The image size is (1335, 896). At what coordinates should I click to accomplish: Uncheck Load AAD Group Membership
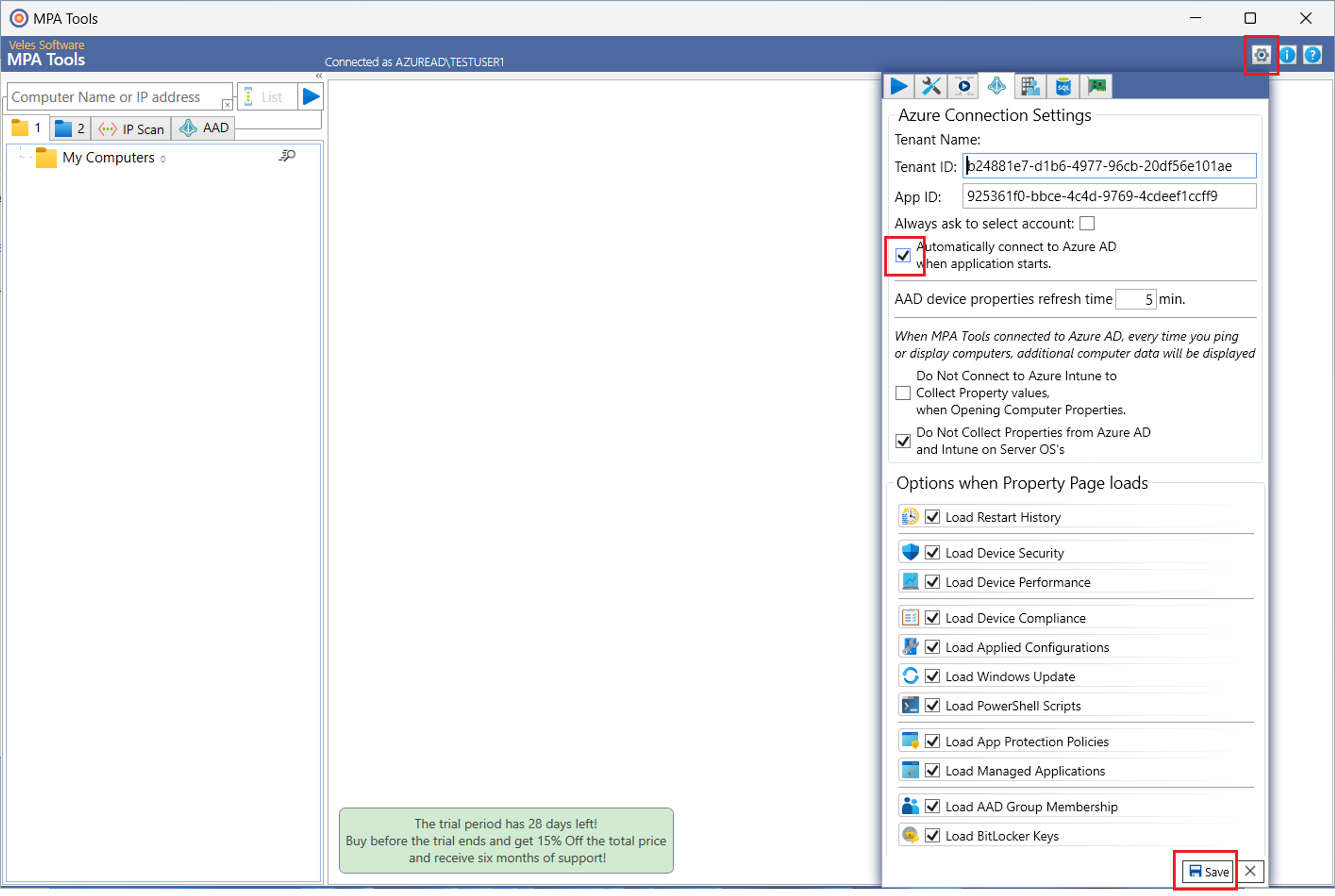tap(932, 807)
